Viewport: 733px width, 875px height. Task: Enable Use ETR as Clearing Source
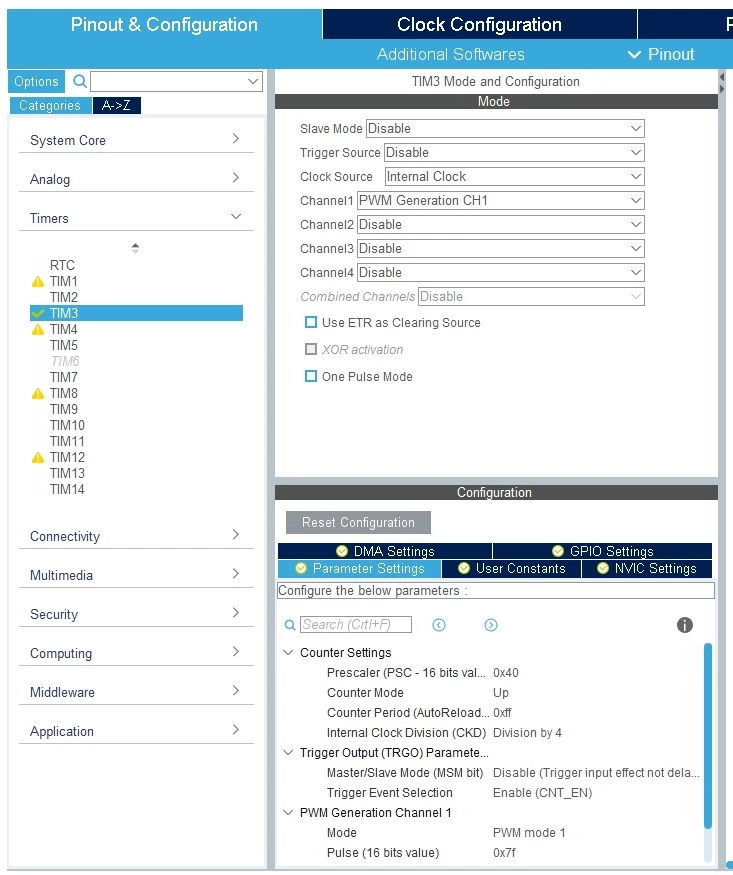click(x=311, y=322)
